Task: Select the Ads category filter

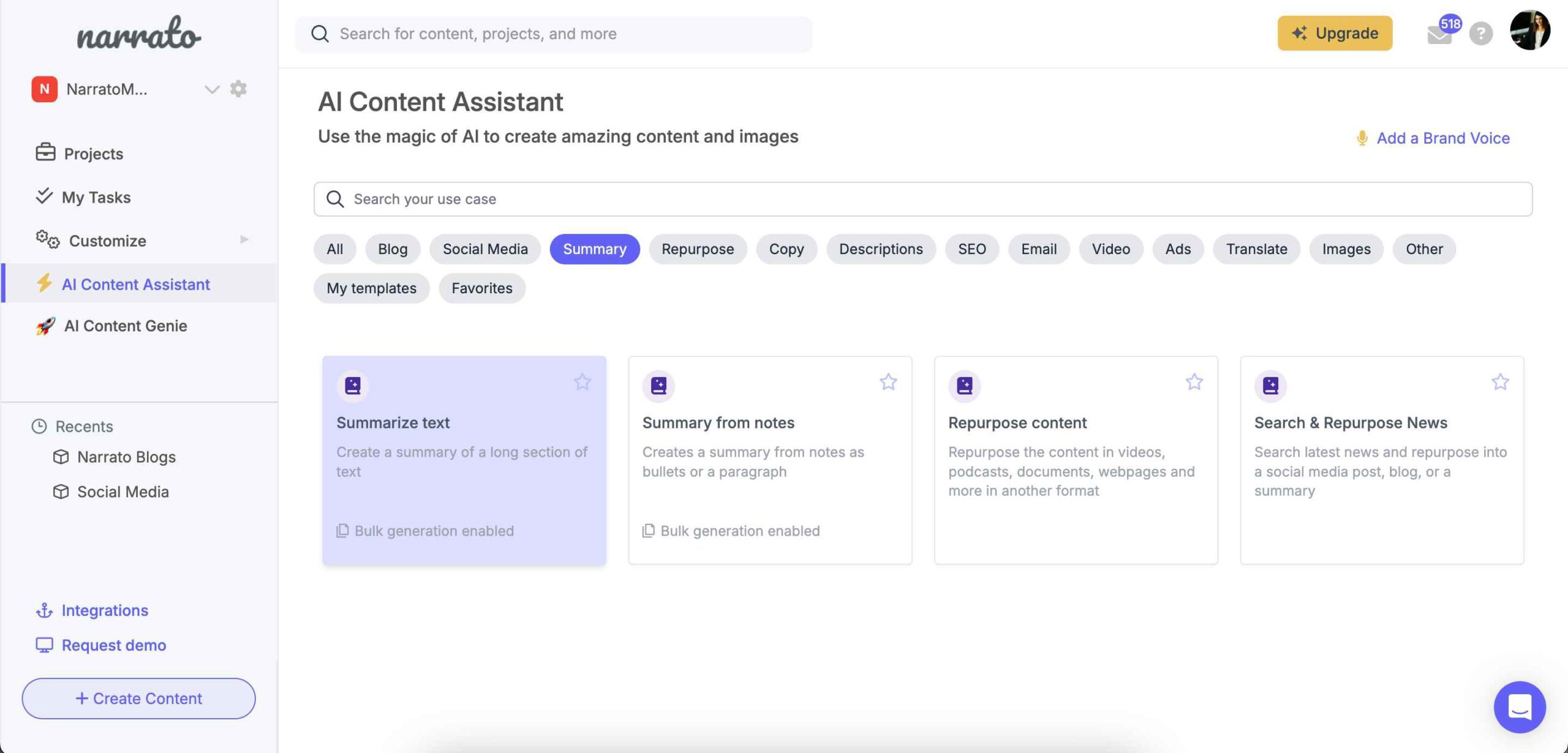Action: pos(1178,249)
